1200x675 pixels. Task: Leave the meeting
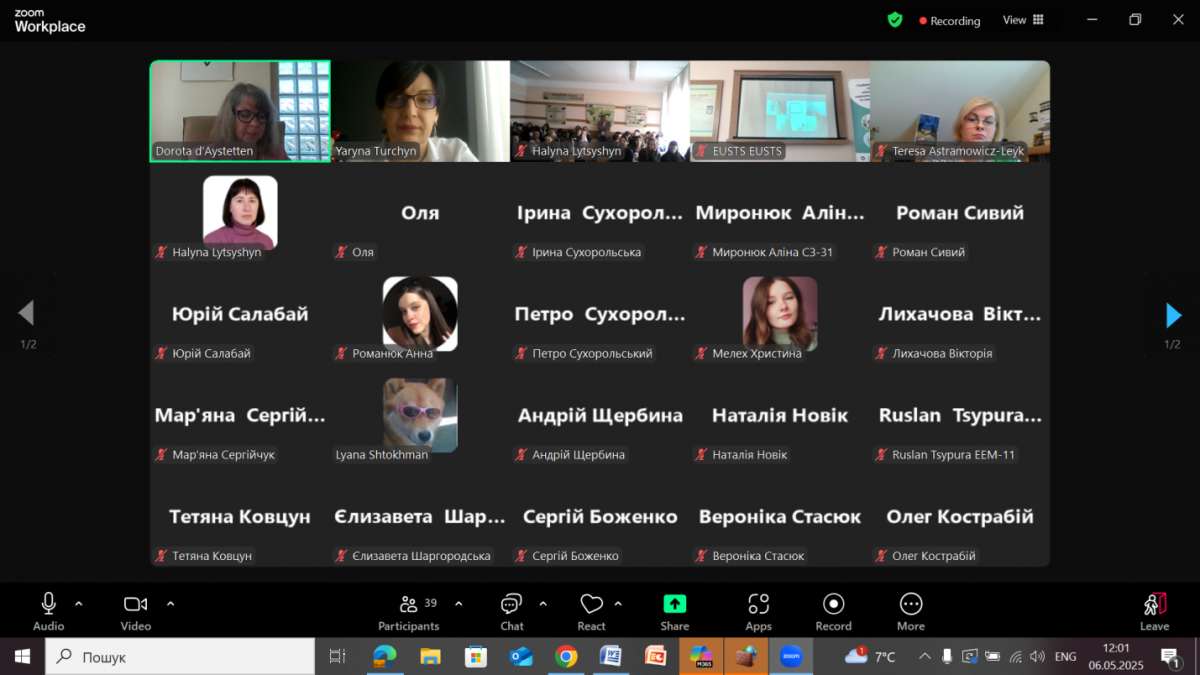[x=1154, y=610]
